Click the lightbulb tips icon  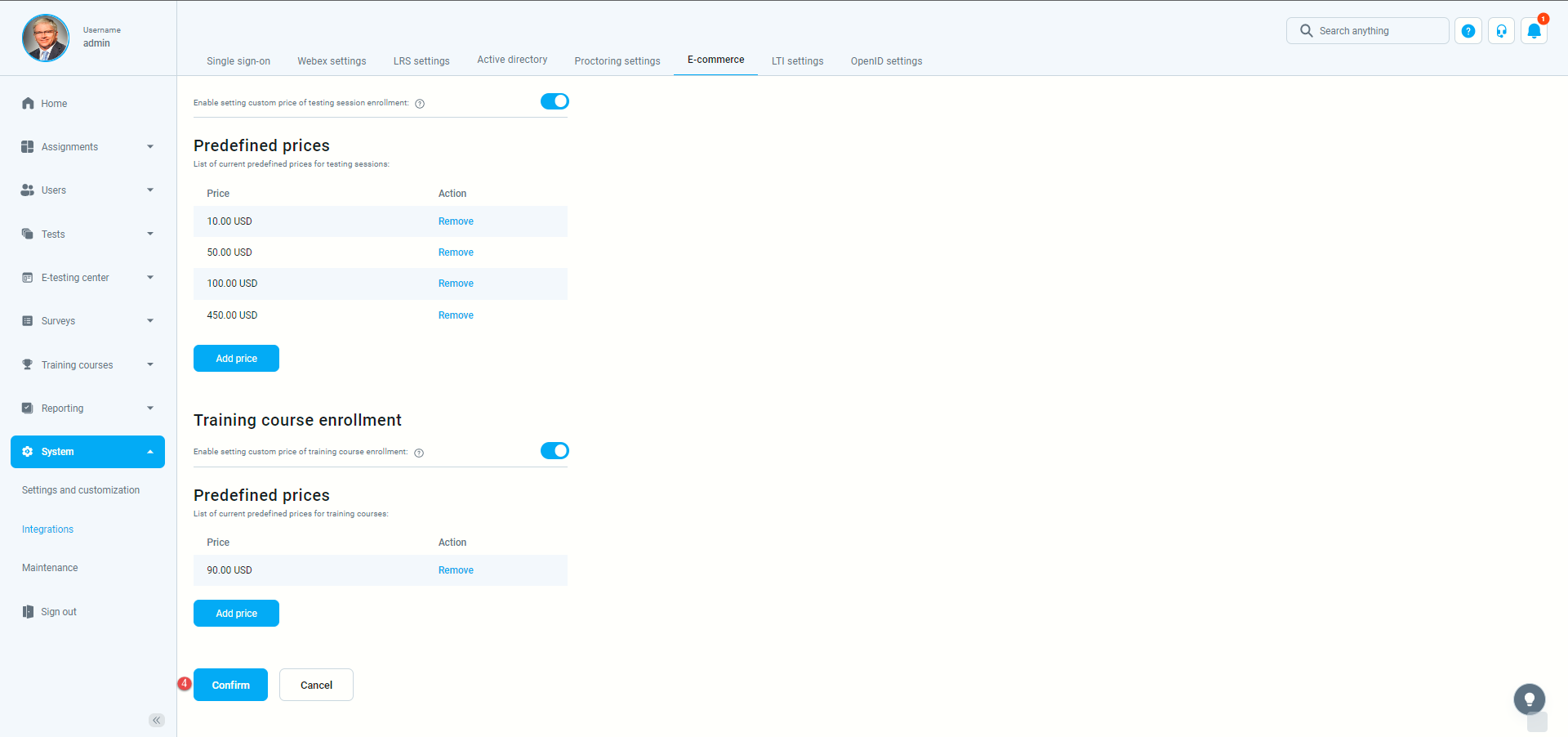click(x=1529, y=699)
